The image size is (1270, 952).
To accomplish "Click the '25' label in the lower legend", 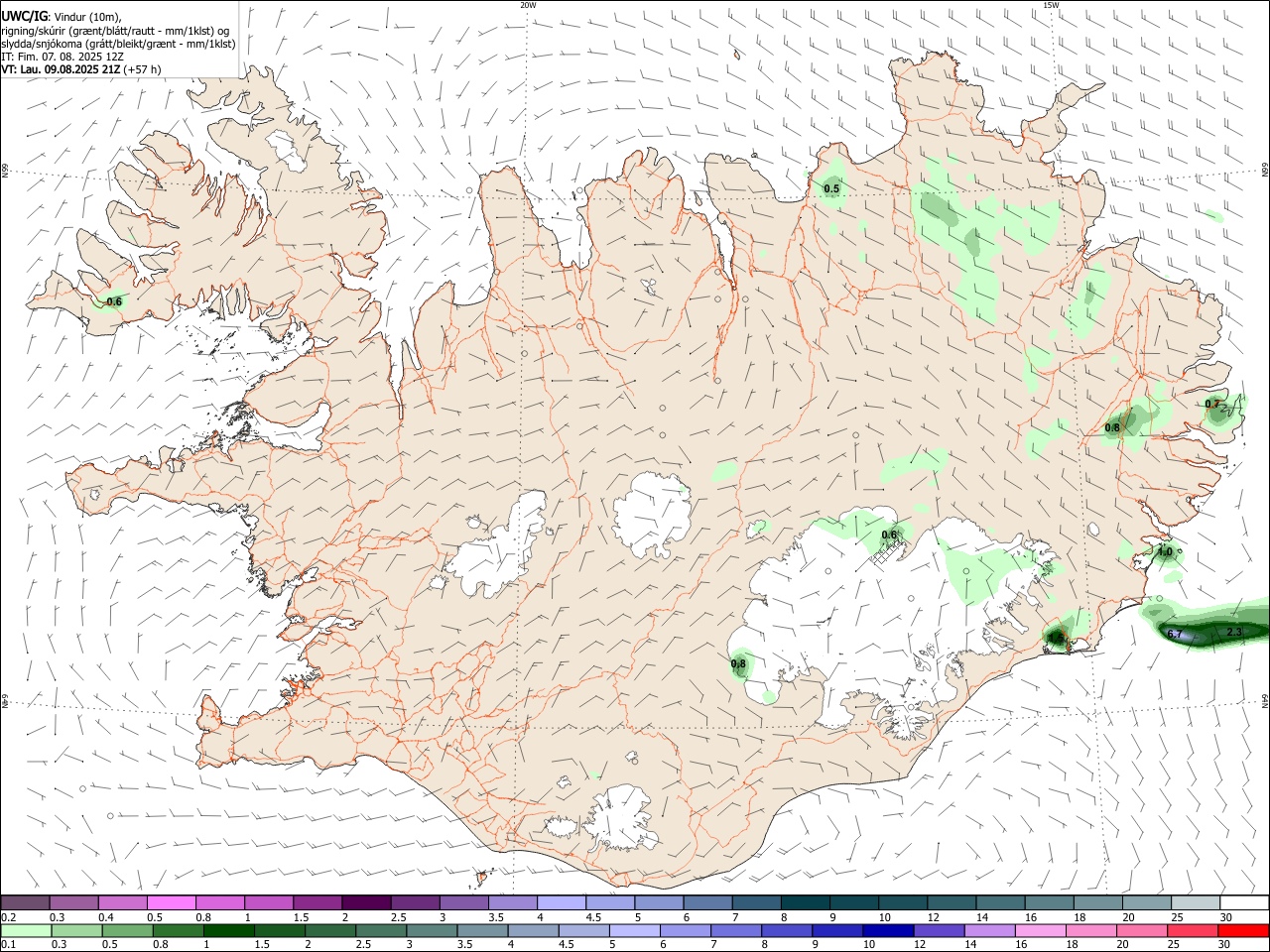I will pos(1175,944).
